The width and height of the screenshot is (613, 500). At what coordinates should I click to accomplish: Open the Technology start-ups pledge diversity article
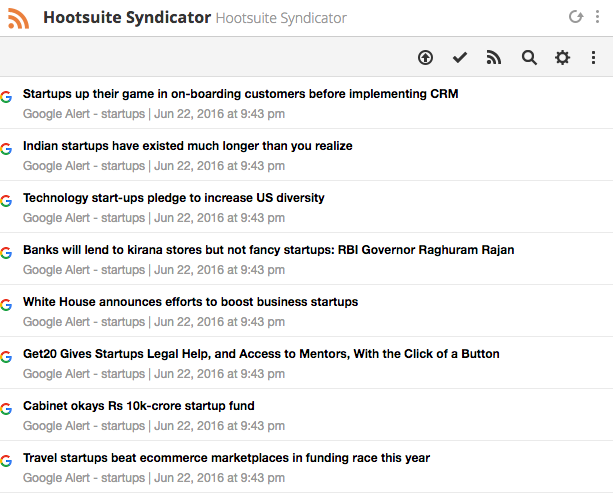pyautogui.click(x=174, y=198)
